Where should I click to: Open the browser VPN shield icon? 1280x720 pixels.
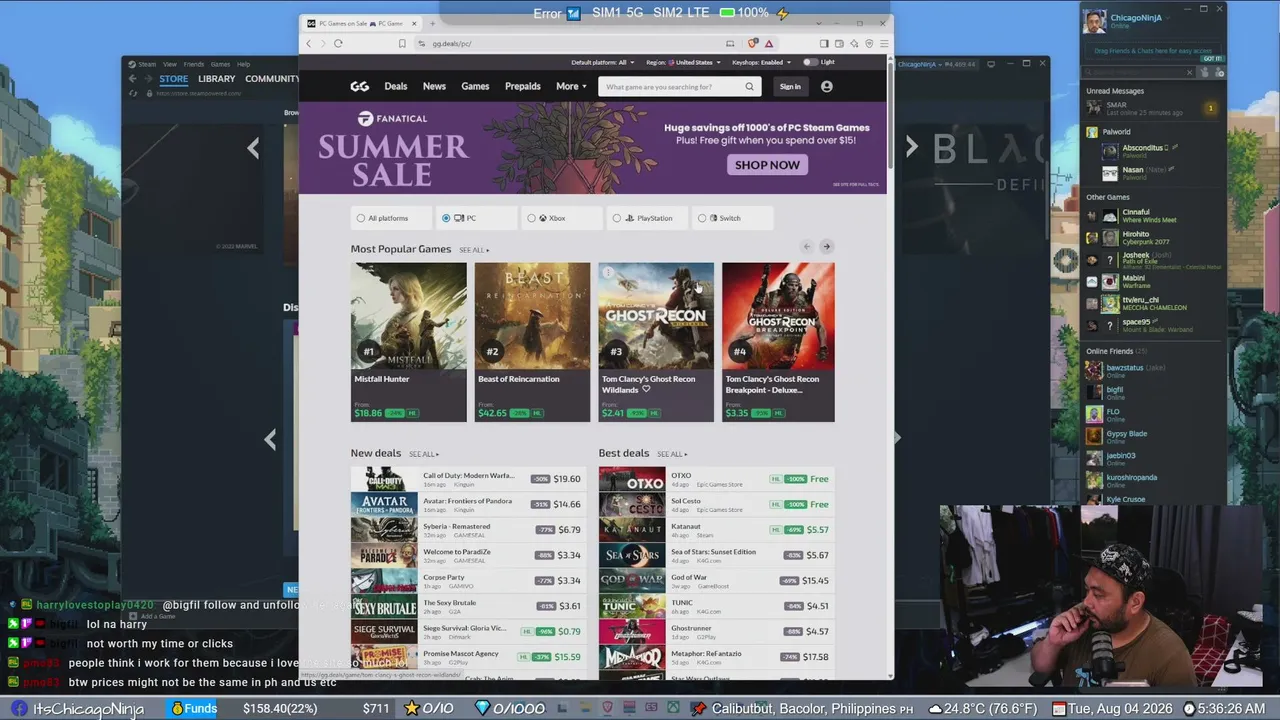coord(869,44)
